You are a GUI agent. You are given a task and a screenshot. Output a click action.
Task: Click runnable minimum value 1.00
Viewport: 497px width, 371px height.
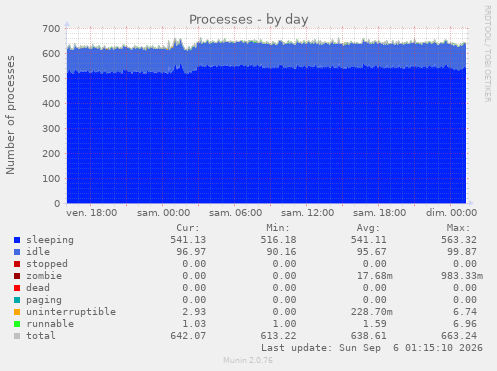coord(284,324)
